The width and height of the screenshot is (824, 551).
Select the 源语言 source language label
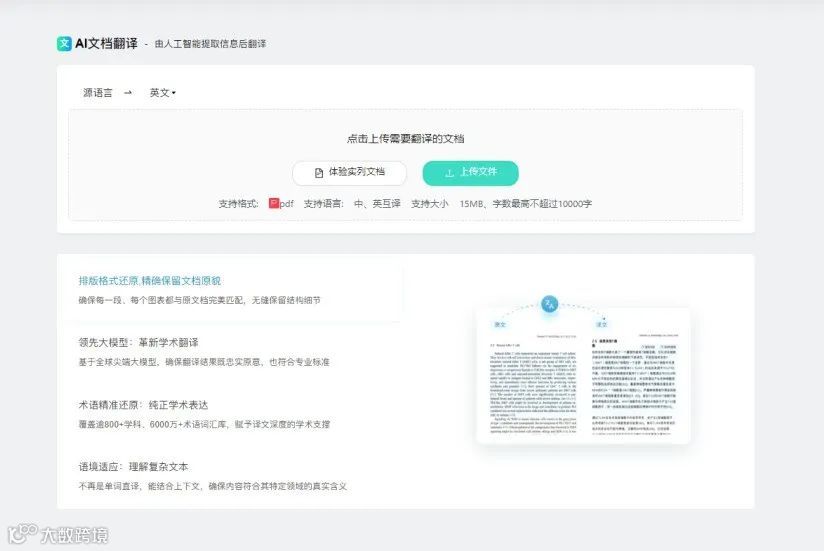coord(98,93)
